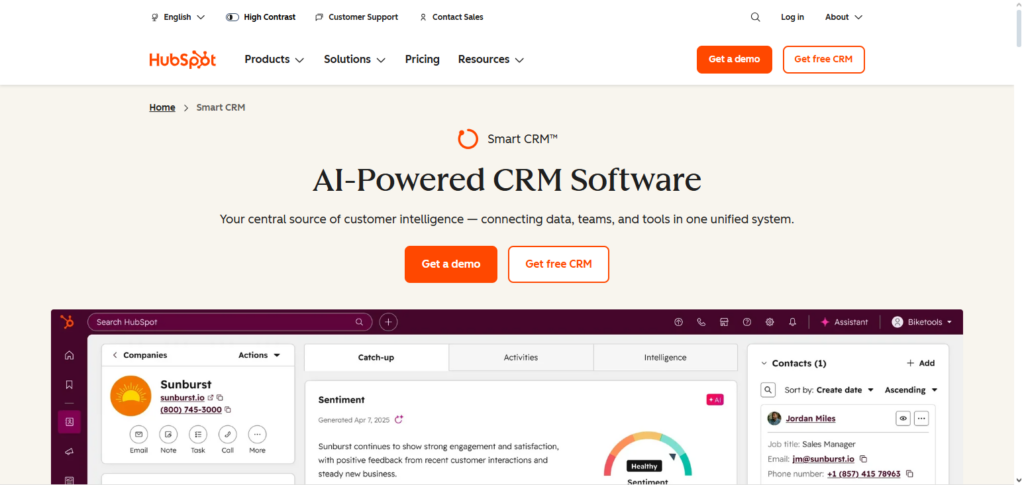
Task: Click the Task icon under Sunburst
Action: pos(198,434)
